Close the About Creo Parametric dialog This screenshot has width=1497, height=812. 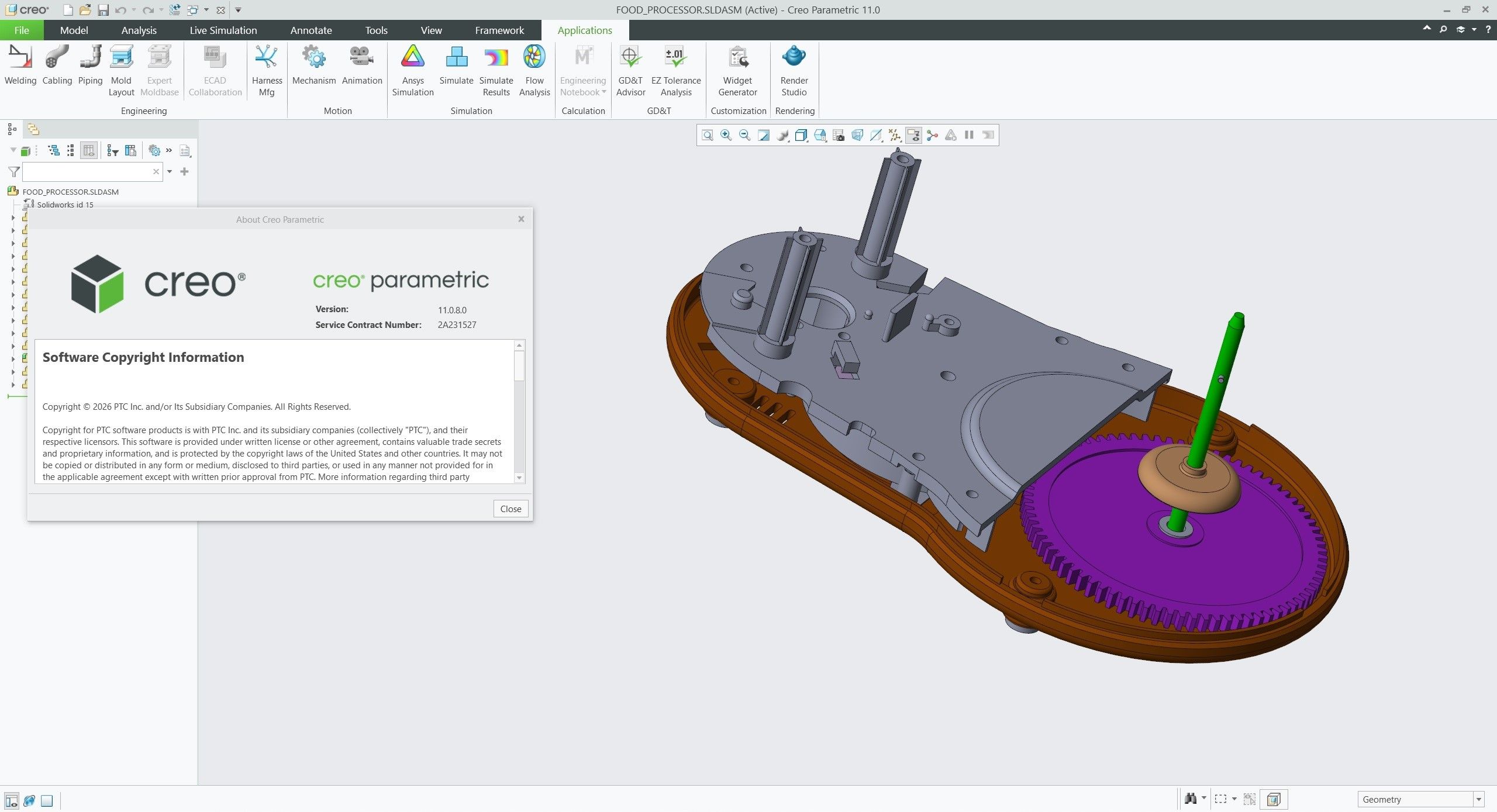511,509
